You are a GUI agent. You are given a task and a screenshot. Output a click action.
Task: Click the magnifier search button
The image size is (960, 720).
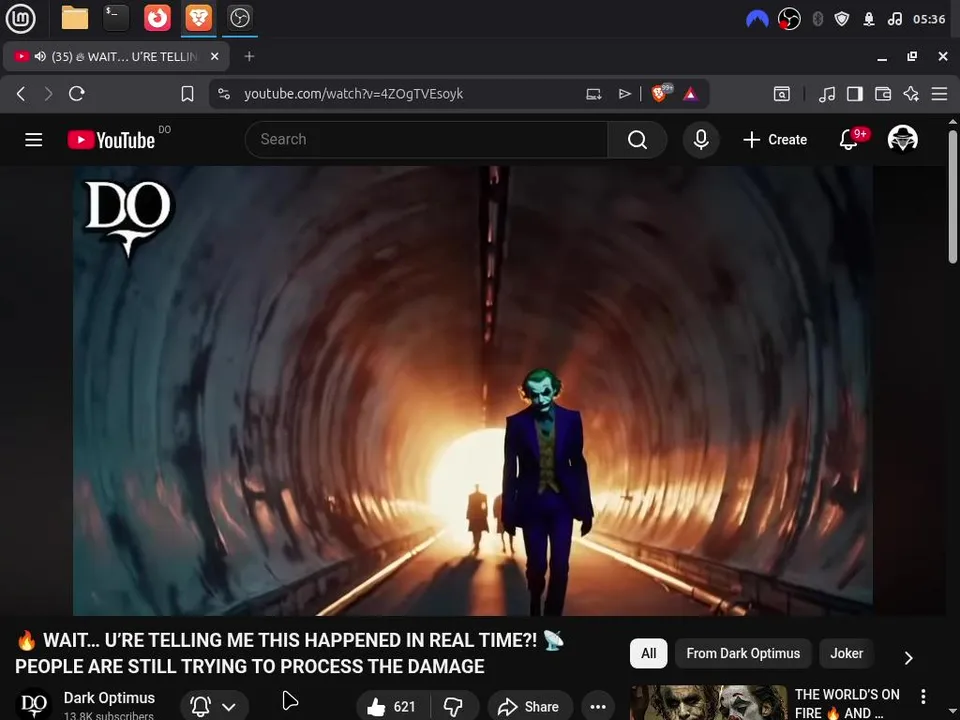[x=637, y=140]
